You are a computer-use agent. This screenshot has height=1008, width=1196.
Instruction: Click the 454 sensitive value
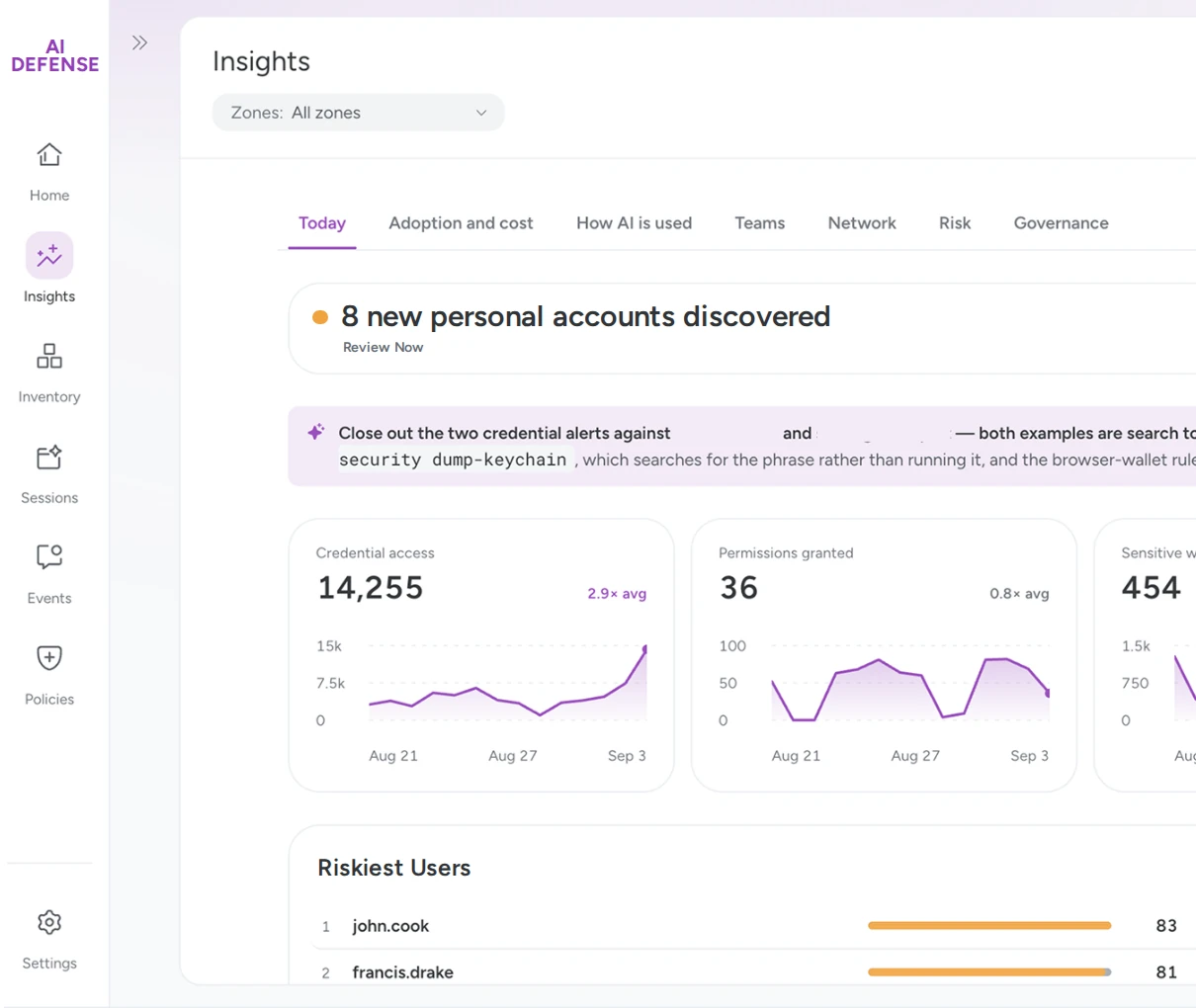pos(1152,588)
